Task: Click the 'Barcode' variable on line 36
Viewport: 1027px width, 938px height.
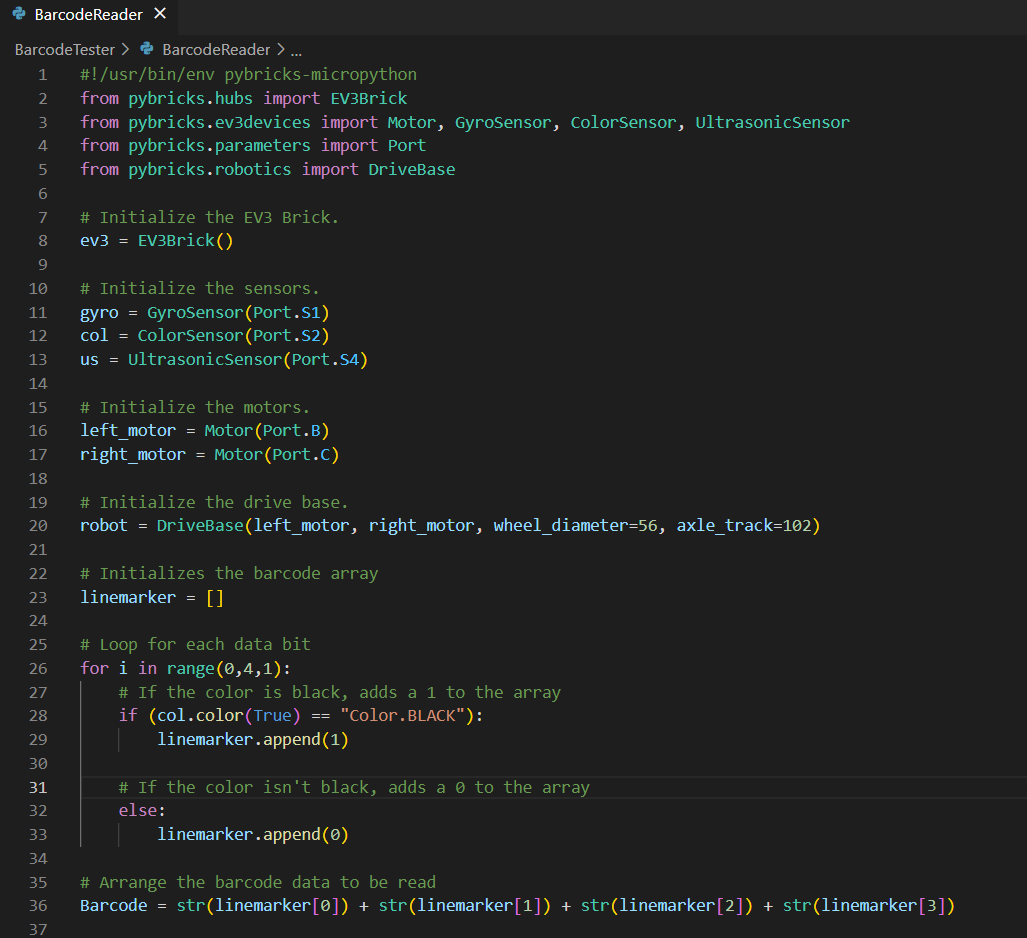Action: (114, 906)
